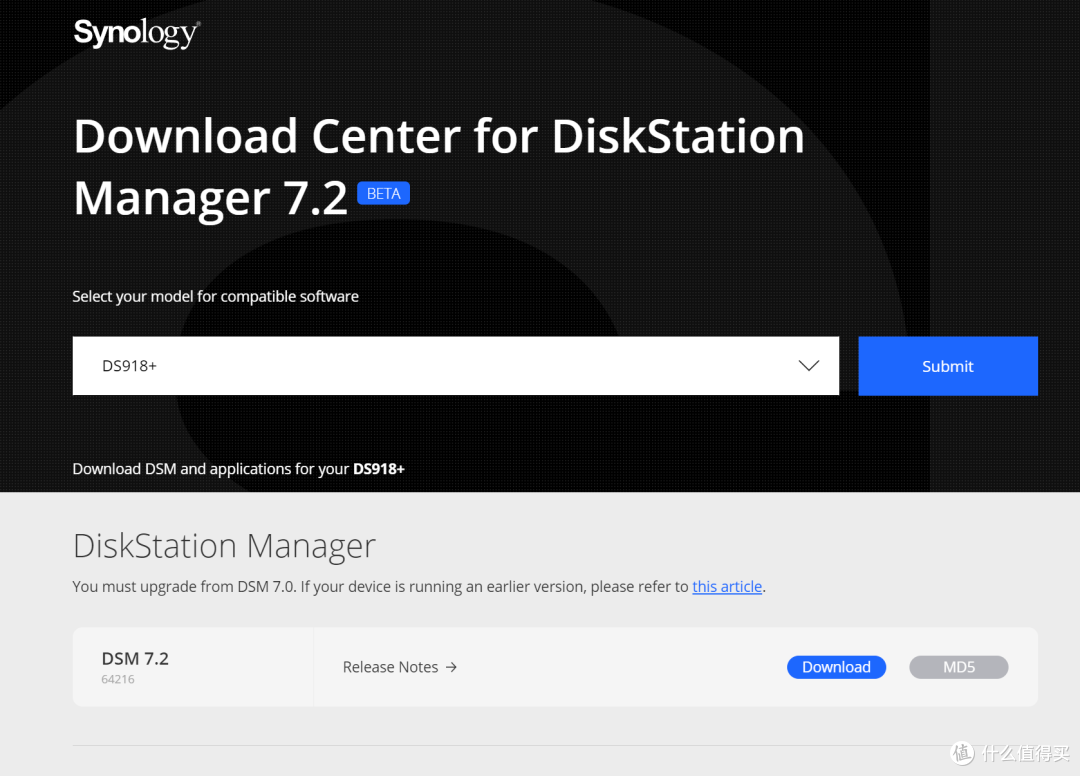The height and width of the screenshot is (776, 1080).
Task: Select the "DSM 7.2" version title
Action: 135,658
